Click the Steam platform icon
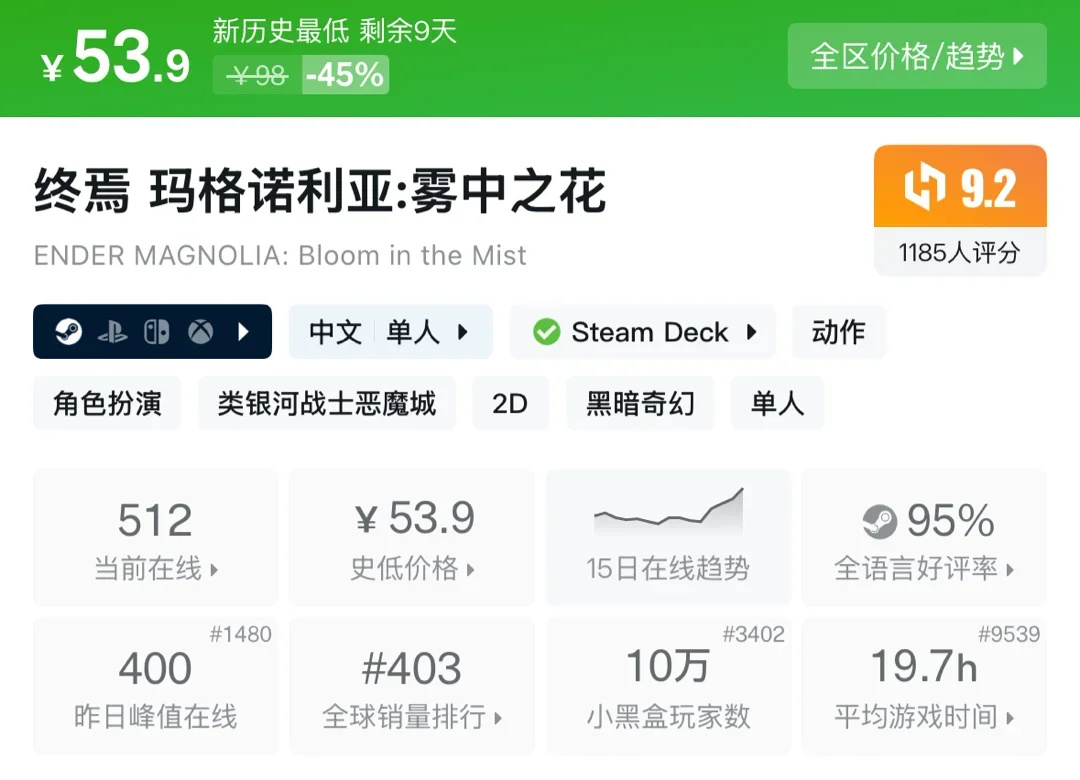Image resolution: width=1080 pixels, height=780 pixels. tap(68, 332)
